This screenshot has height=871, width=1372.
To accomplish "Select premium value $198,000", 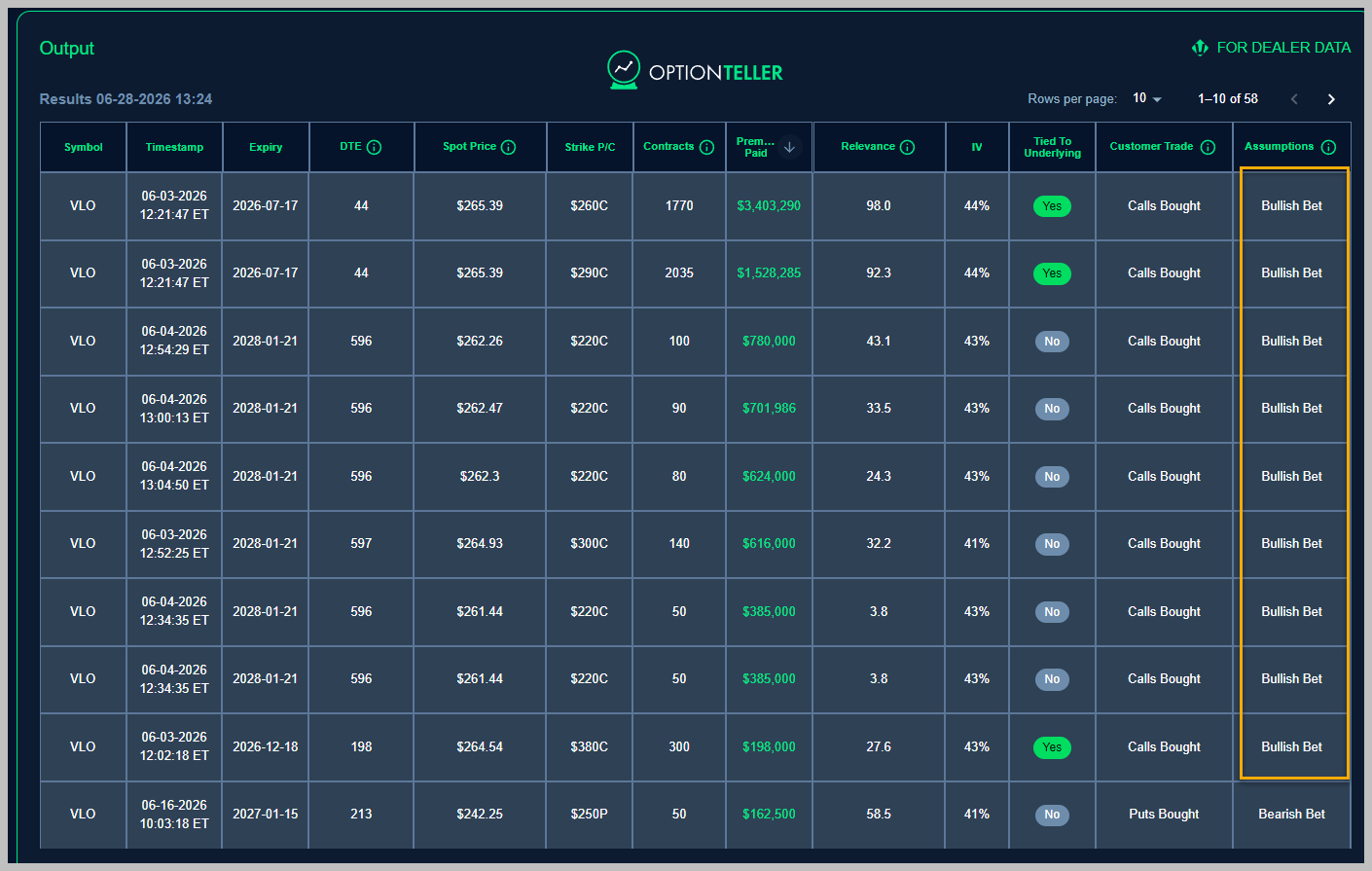I will 769,746.
